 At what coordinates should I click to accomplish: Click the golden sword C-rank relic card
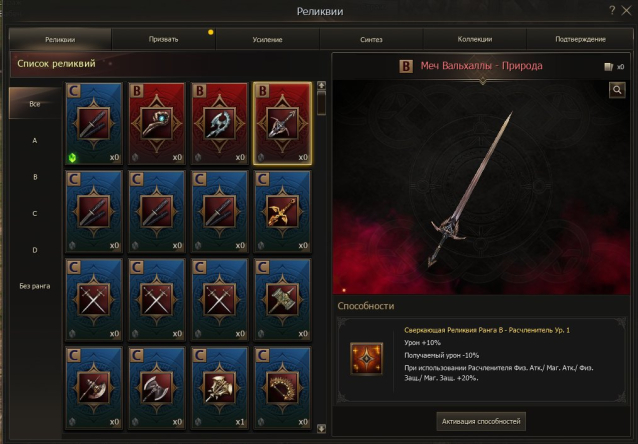283,212
